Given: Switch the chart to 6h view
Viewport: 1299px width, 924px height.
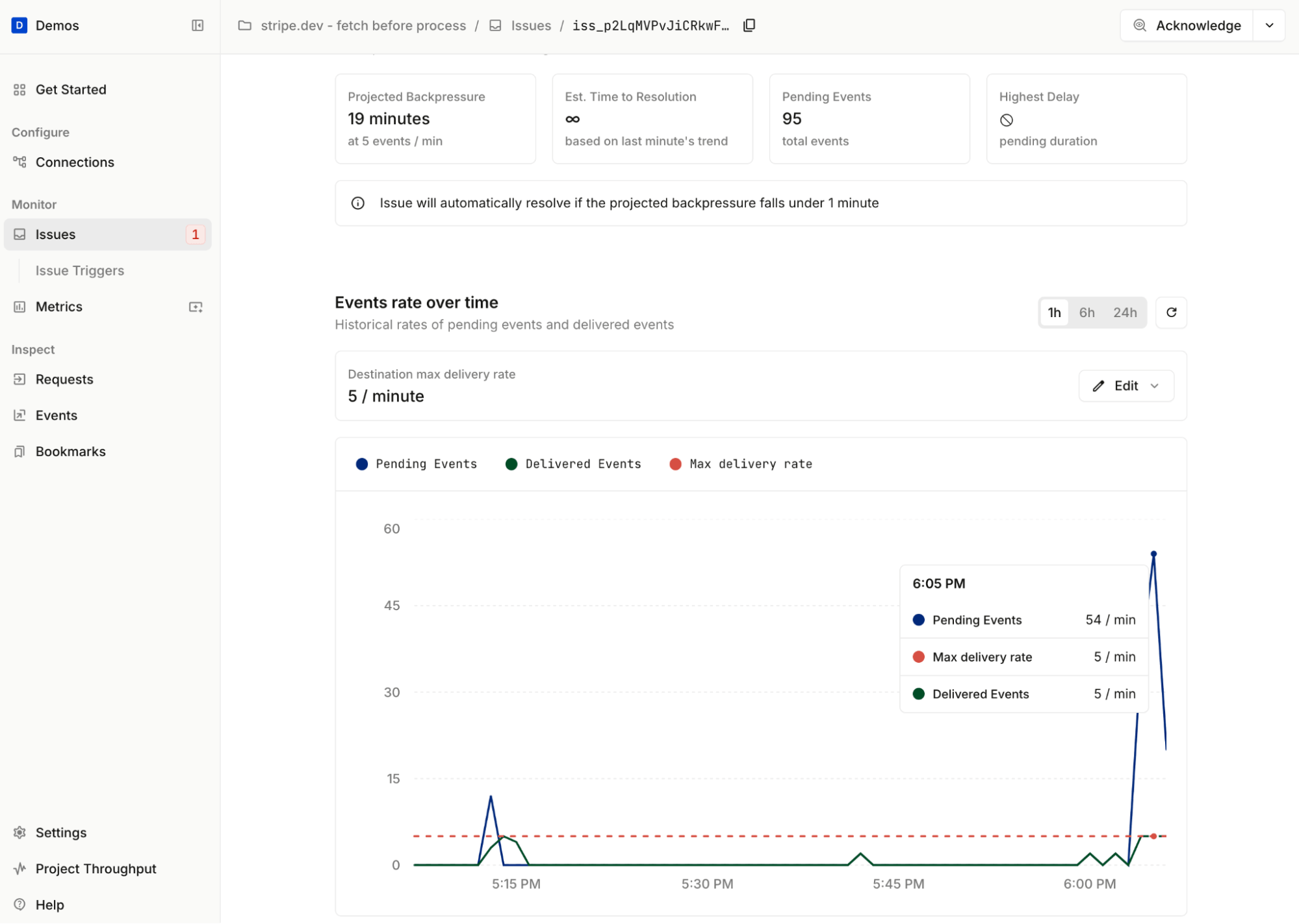Looking at the screenshot, I should [x=1087, y=313].
